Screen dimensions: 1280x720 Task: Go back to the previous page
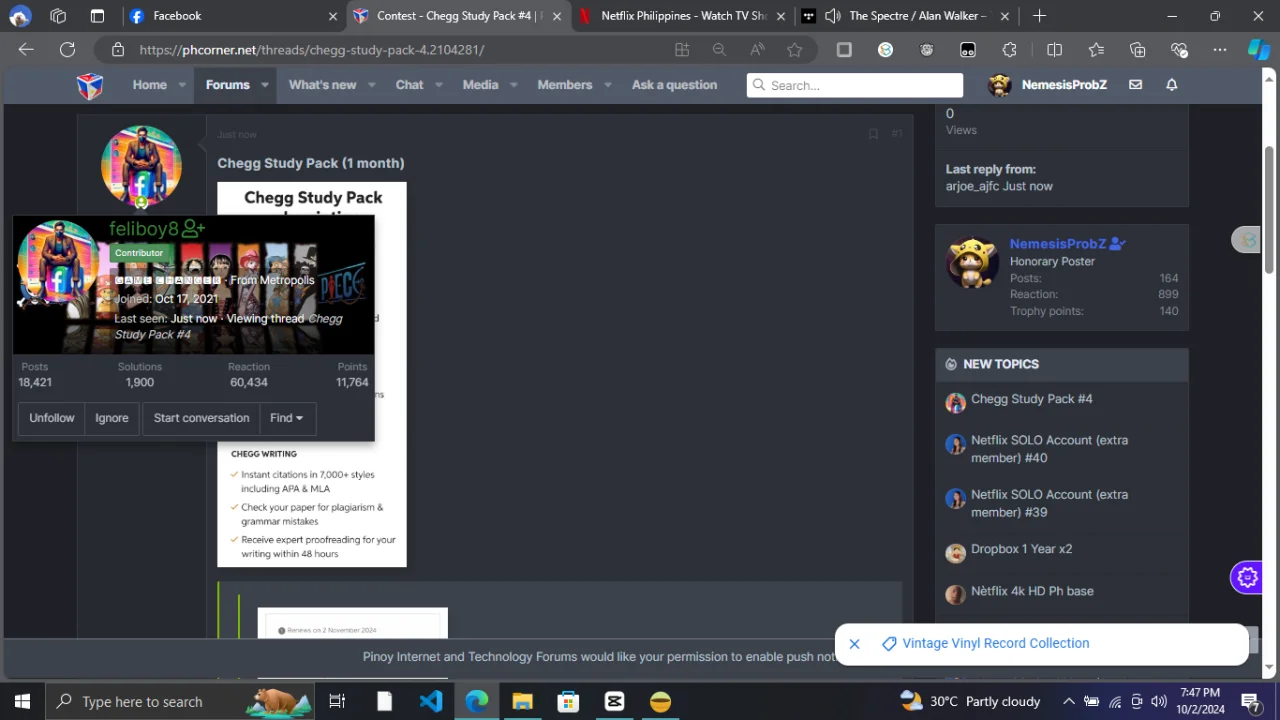26,50
